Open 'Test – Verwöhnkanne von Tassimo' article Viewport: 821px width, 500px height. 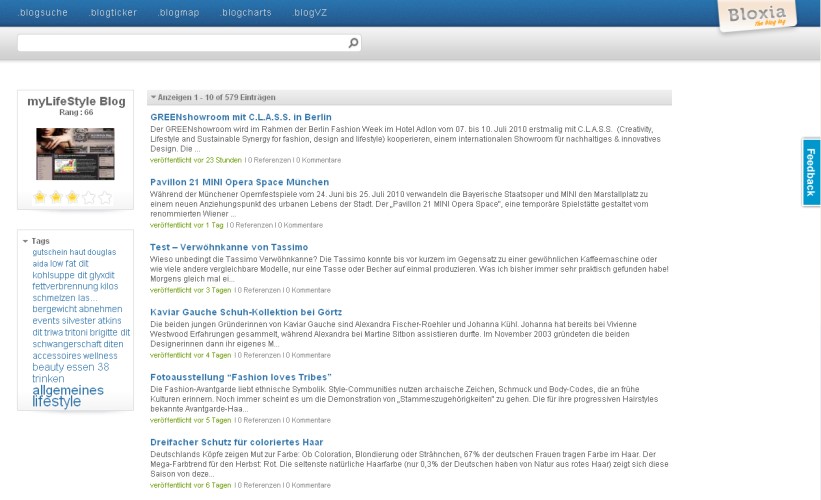pyautogui.click(x=229, y=247)
